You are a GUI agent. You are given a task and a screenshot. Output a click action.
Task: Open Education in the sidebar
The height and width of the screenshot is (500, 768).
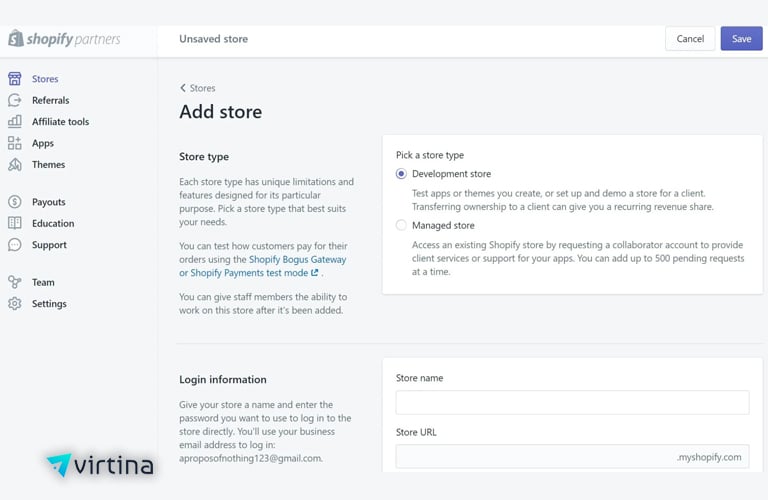(53, 224)
